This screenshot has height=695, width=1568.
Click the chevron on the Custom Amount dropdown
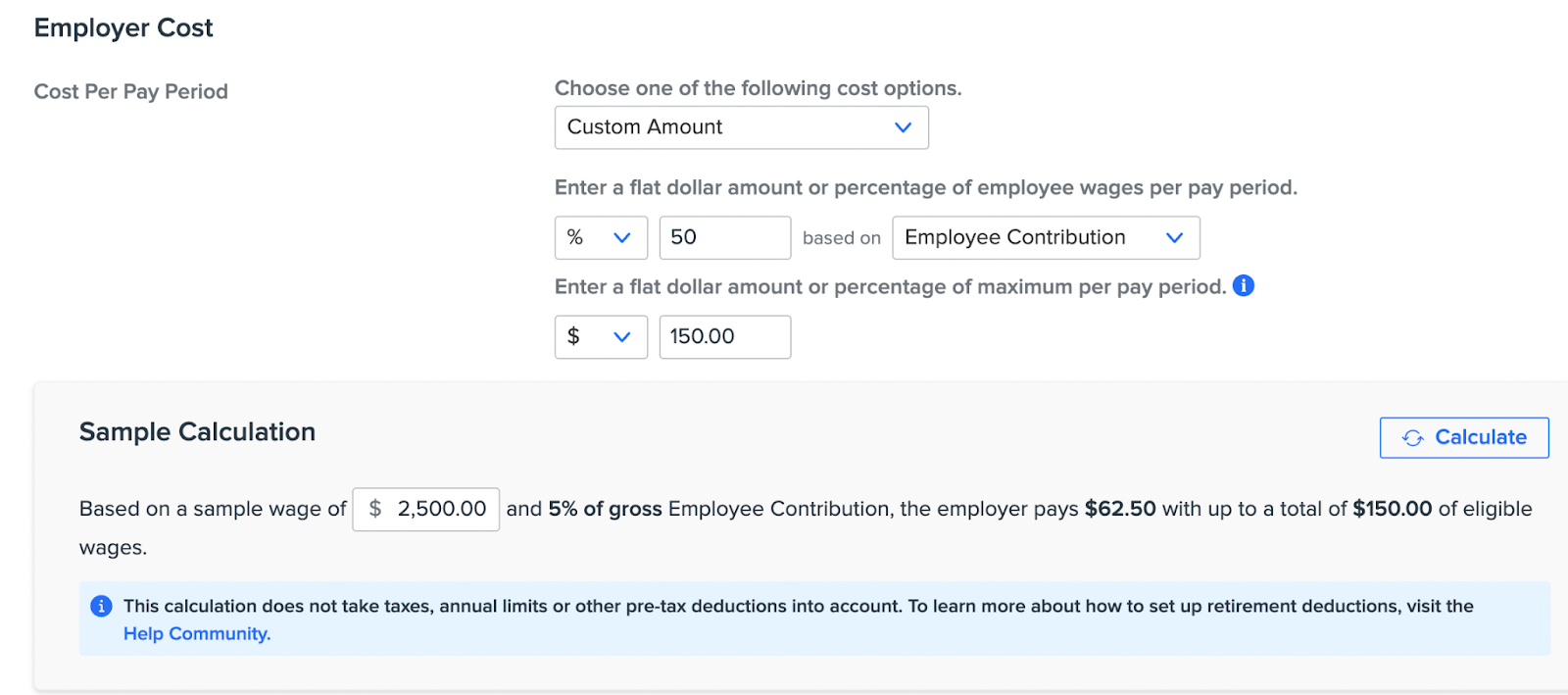(903, 127)
